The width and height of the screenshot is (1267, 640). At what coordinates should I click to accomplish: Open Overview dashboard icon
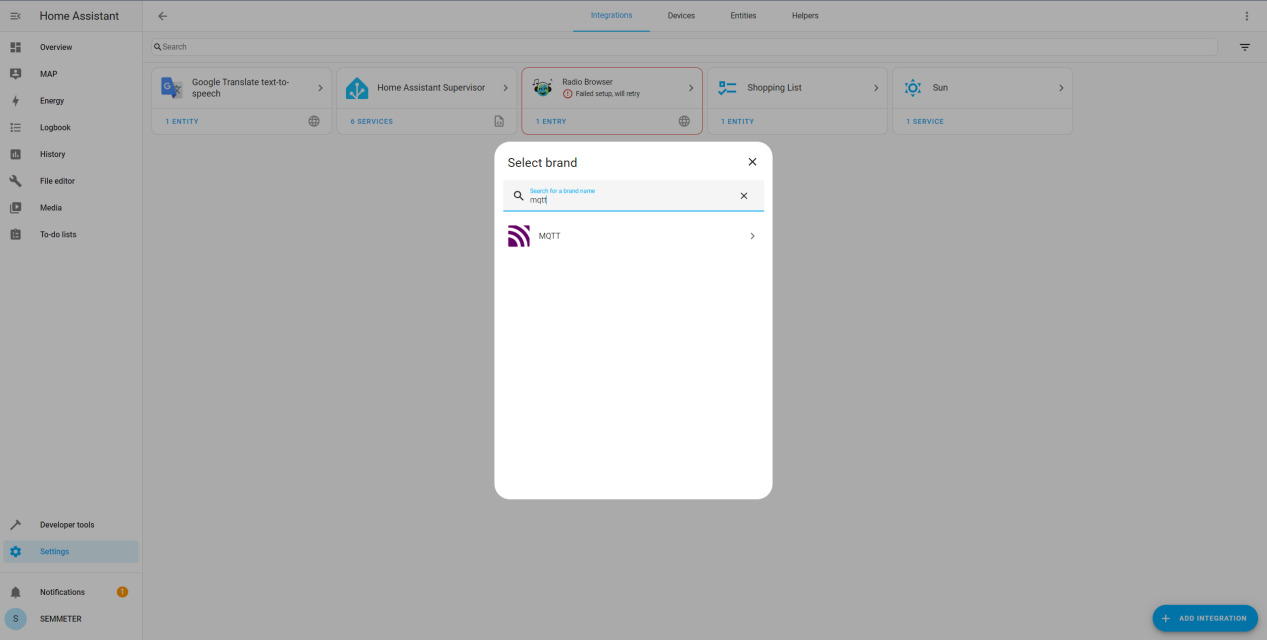point(15,47)
